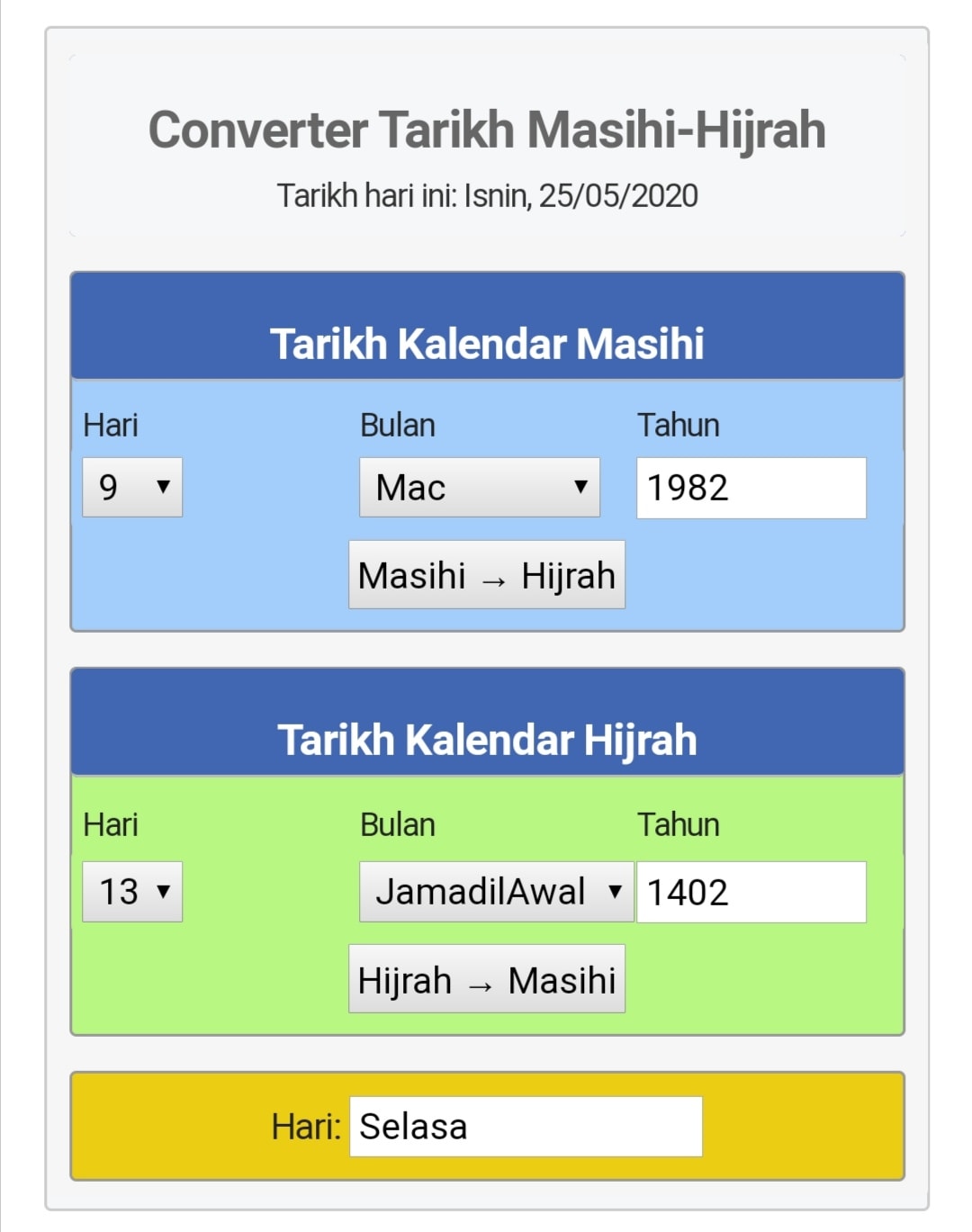This screenshot has width=972, height=1232.
Task: Click the Hari label in yellow panel
Action: (306, 1126)
